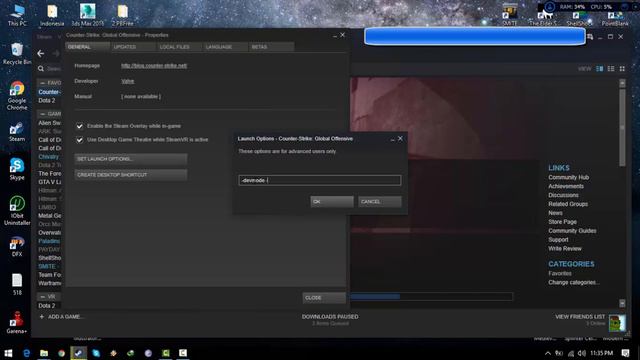640x360 pixels.
Task: Open Achievements link
Action: [566, 187]
